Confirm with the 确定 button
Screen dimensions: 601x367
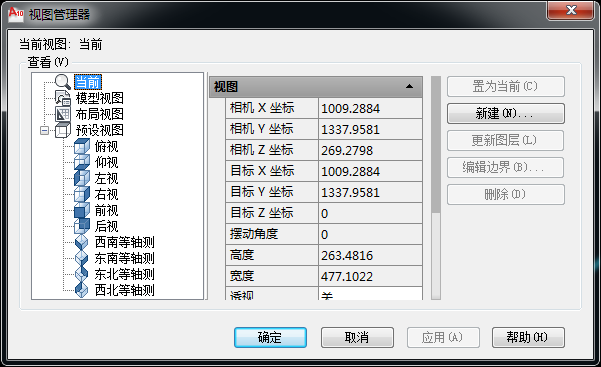[270, 337]
